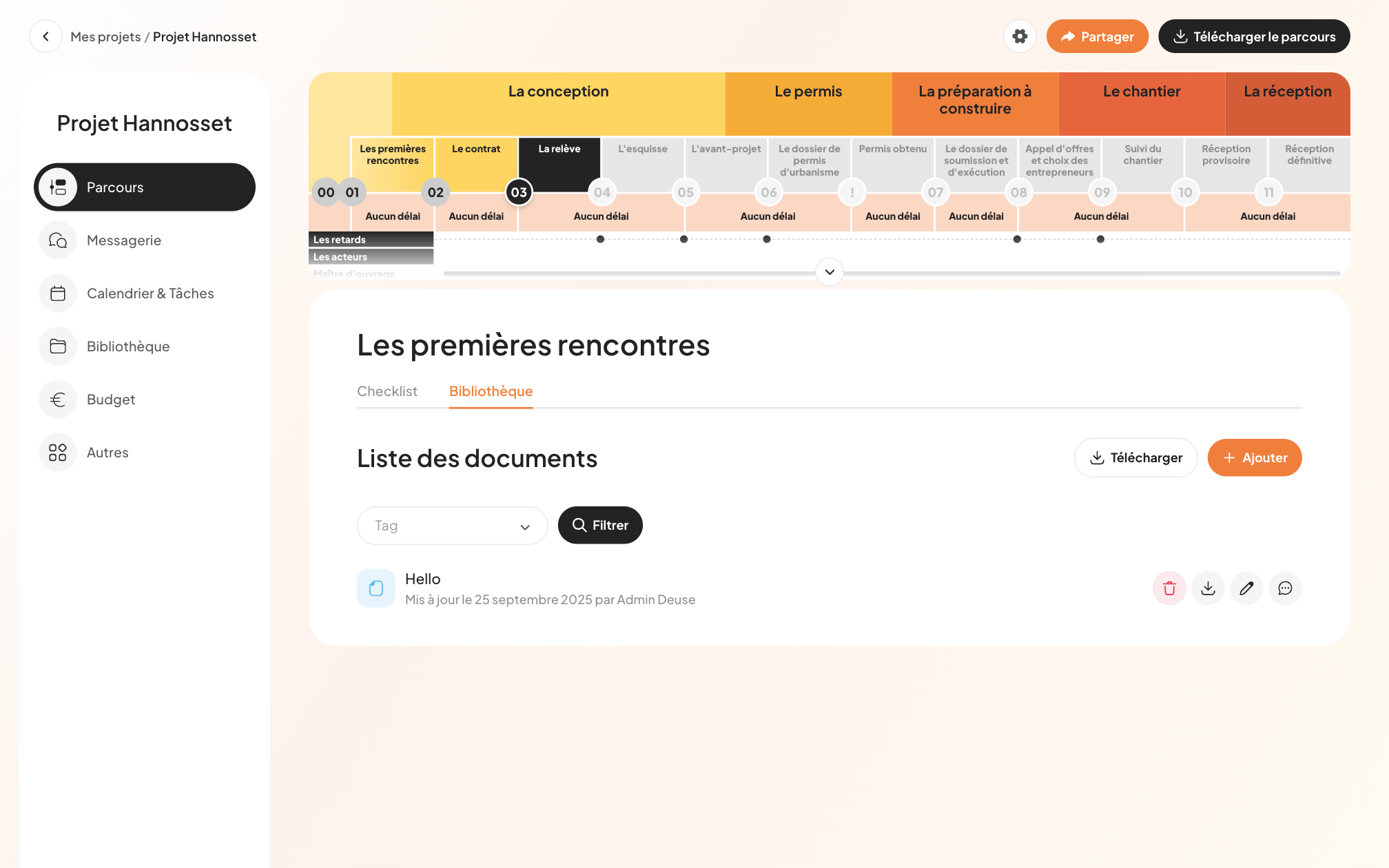This screenshot has height=868, width=1389.
Task: Open comments on the Hello document
Action: [x=1284, y=588]
